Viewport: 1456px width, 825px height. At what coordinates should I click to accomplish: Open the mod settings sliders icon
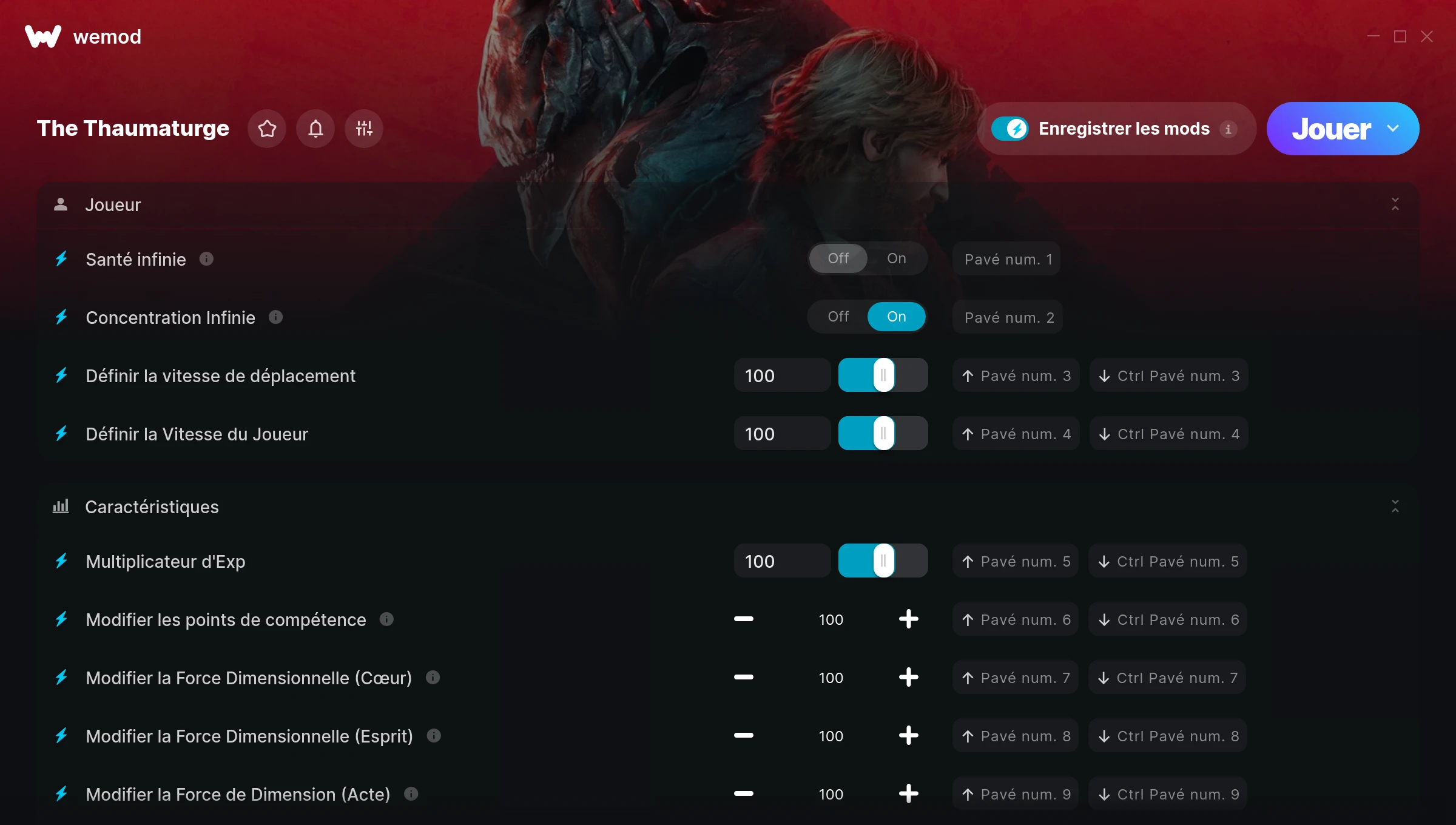[364, 129]
